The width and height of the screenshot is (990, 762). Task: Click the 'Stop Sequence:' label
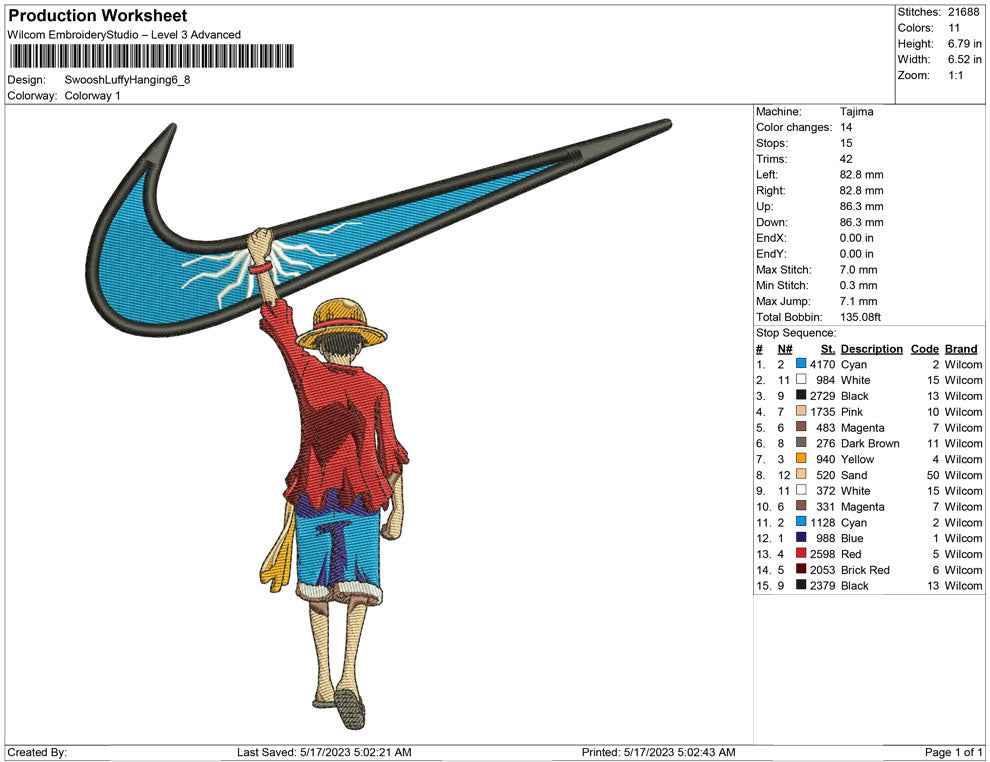(796, 333)
